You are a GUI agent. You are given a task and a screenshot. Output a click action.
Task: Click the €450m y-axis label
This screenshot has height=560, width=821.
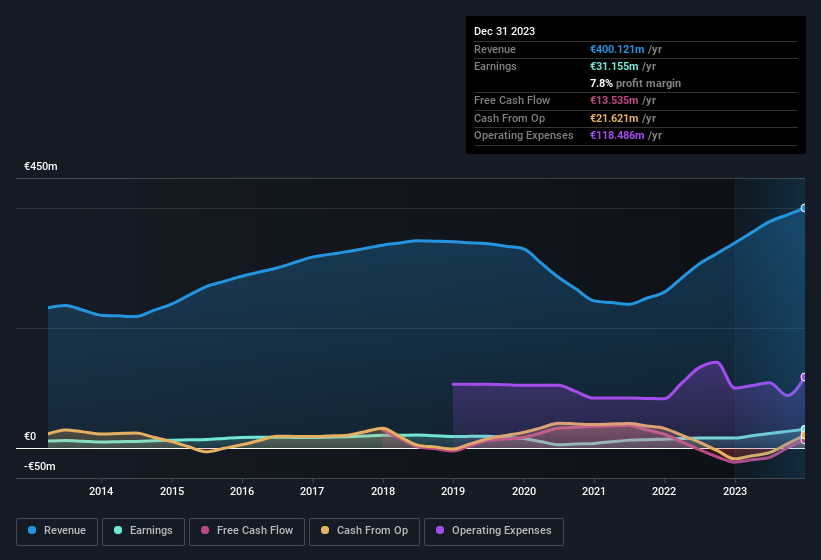[41, 167]
